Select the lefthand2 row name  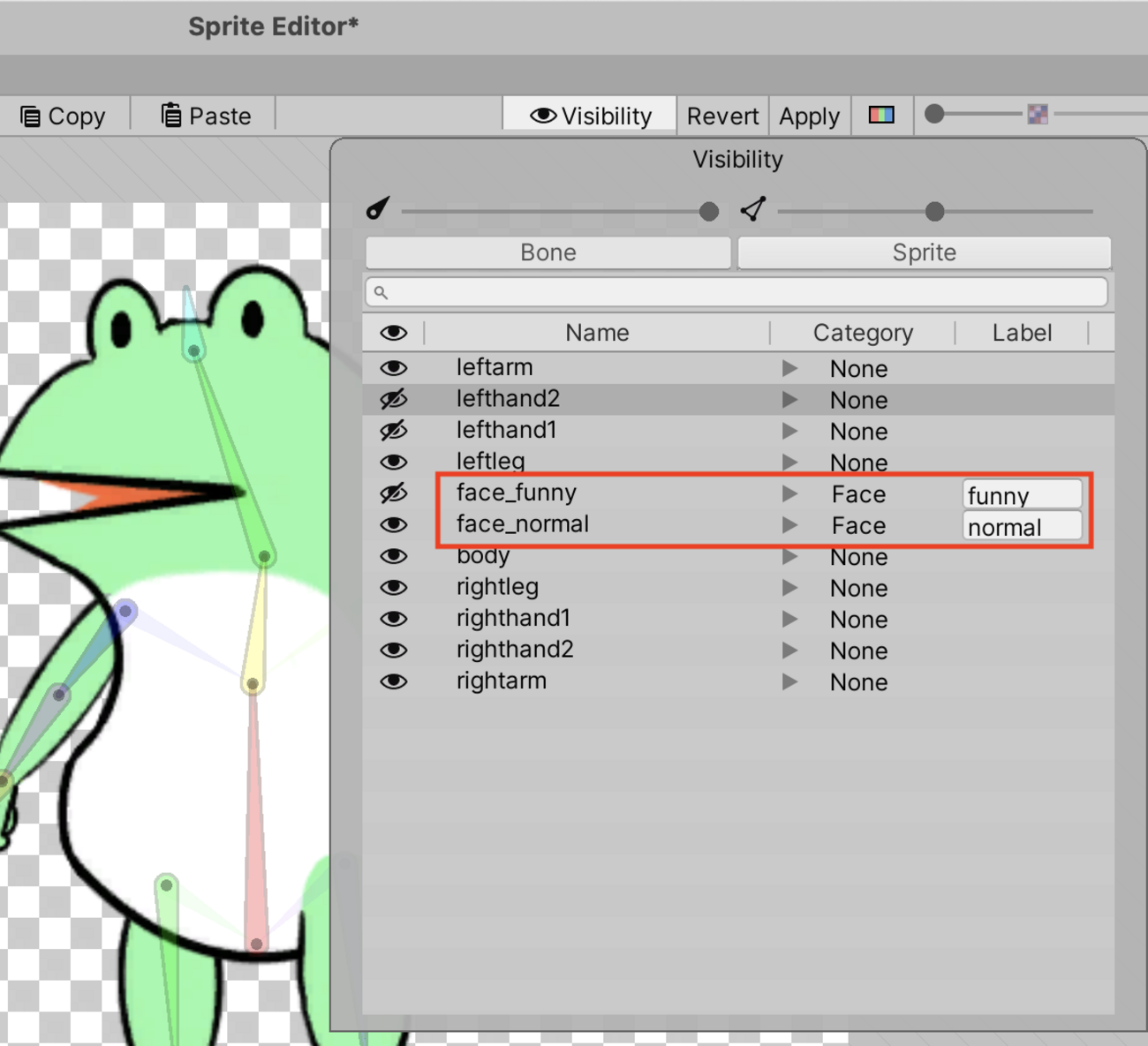[508, 399]
